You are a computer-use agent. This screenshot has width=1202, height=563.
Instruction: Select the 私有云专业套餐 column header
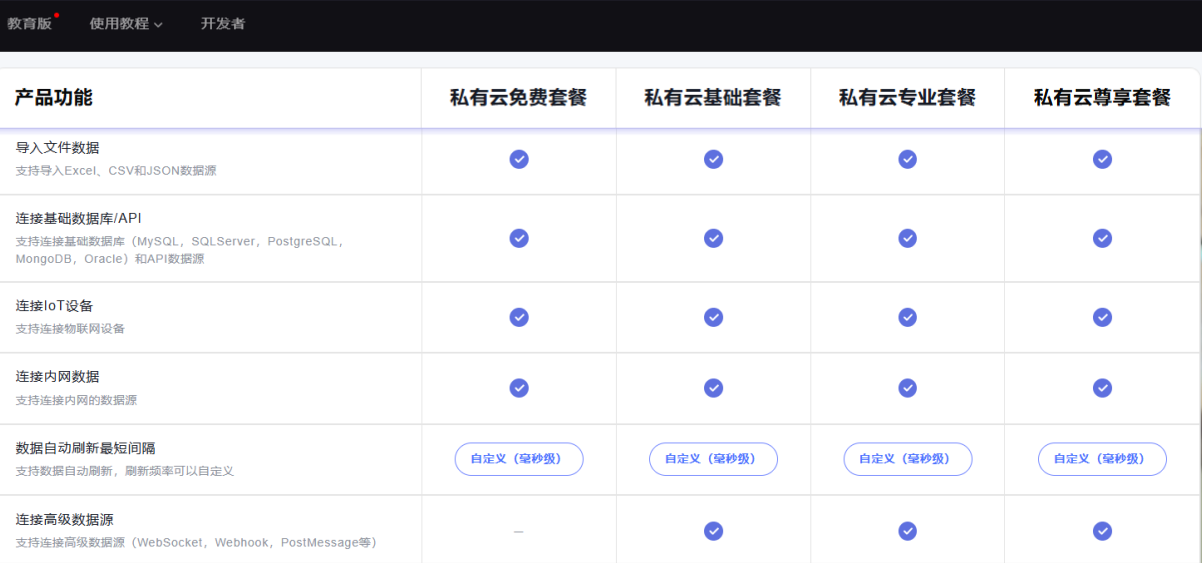pos(907,98)
